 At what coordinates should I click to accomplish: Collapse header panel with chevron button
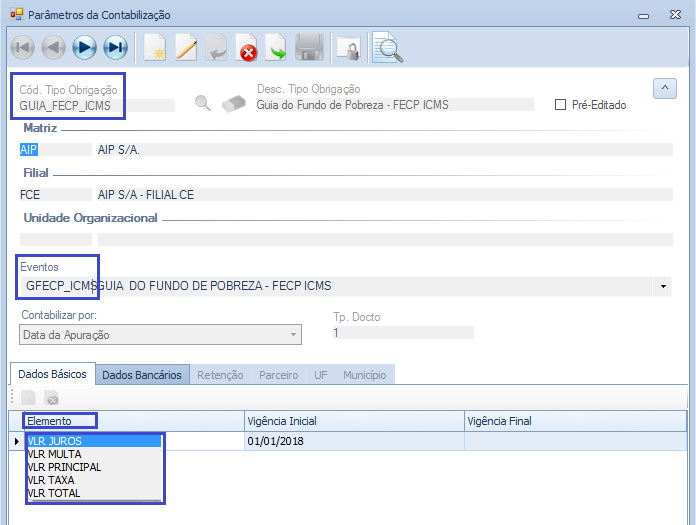pos(665,88)
